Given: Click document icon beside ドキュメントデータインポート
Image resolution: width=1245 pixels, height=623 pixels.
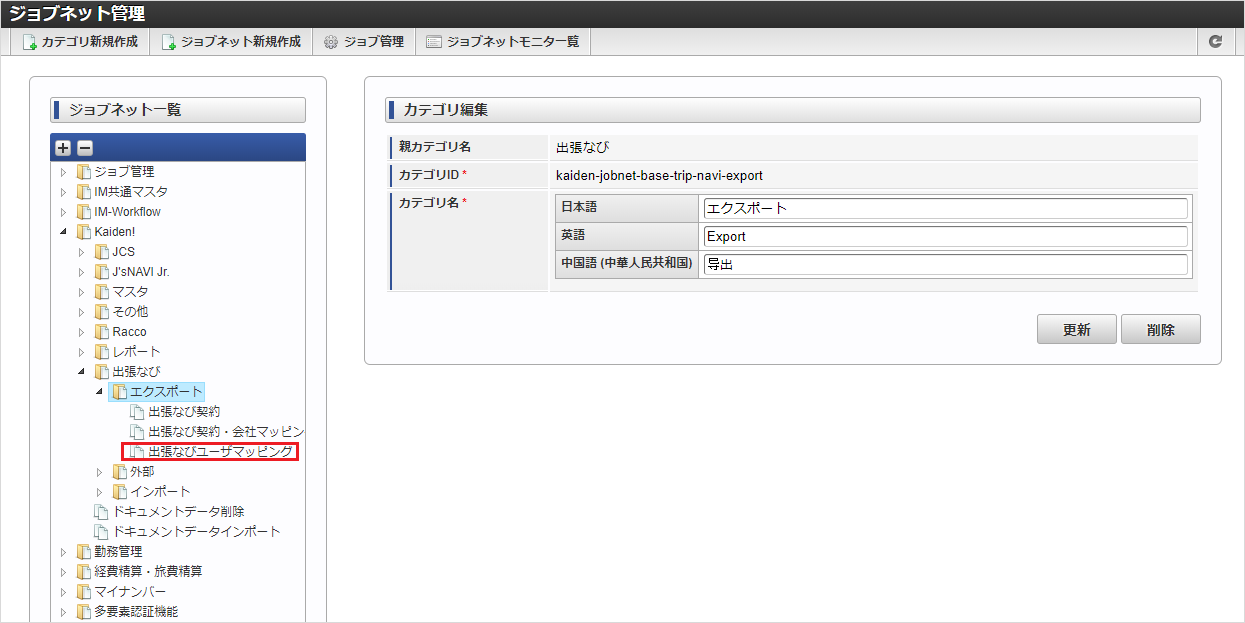Looking at the screenshot, I should 101,532.
